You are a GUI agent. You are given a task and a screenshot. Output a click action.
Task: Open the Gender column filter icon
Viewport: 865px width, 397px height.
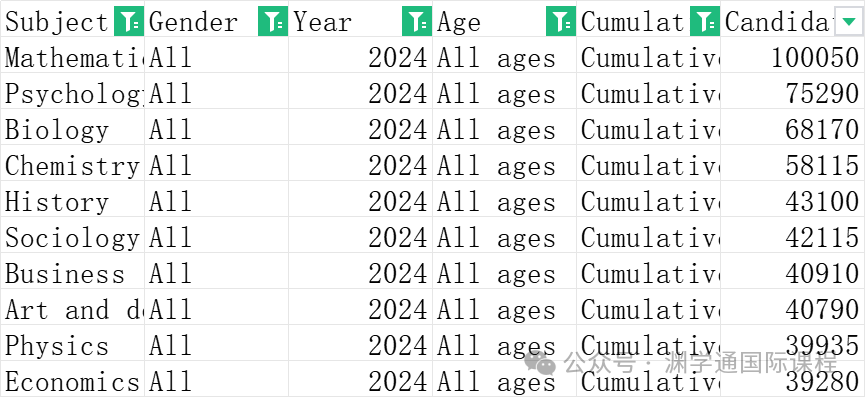(273, 22)
